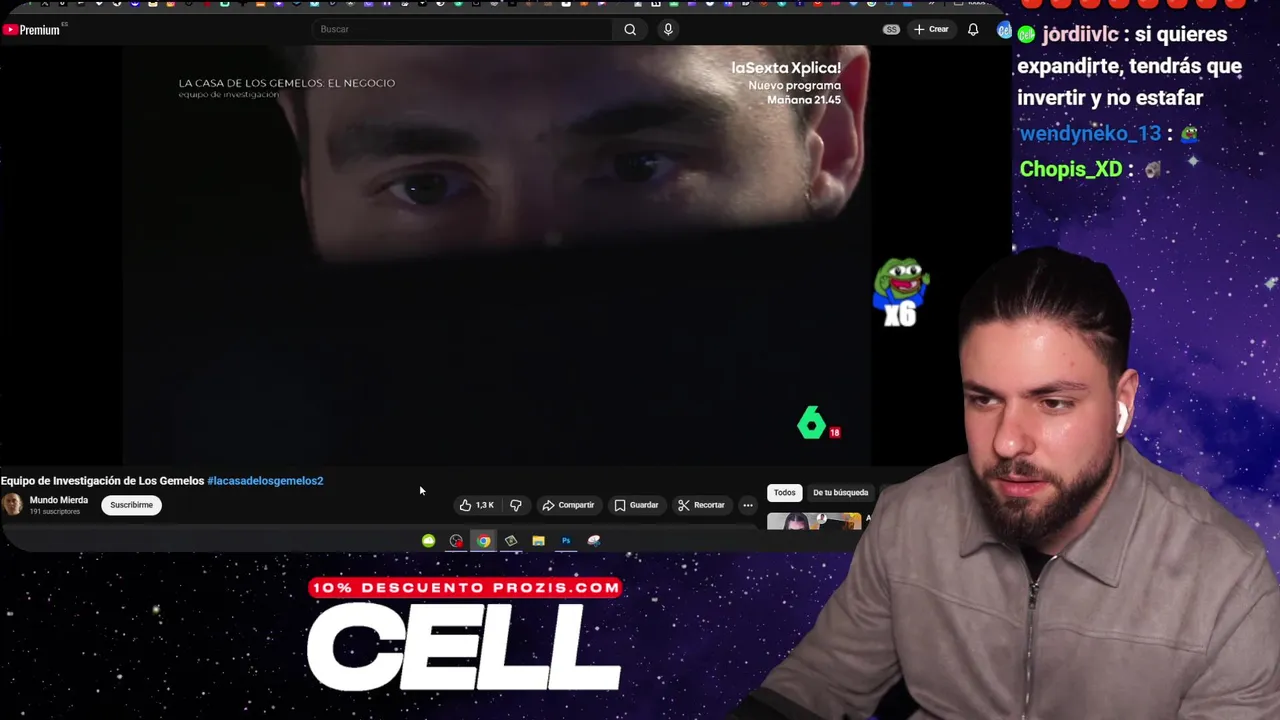Viewport: 1280px width, 720px height.
Task: Open green cloud app in taskbar
Action: [x=428, y=541]
